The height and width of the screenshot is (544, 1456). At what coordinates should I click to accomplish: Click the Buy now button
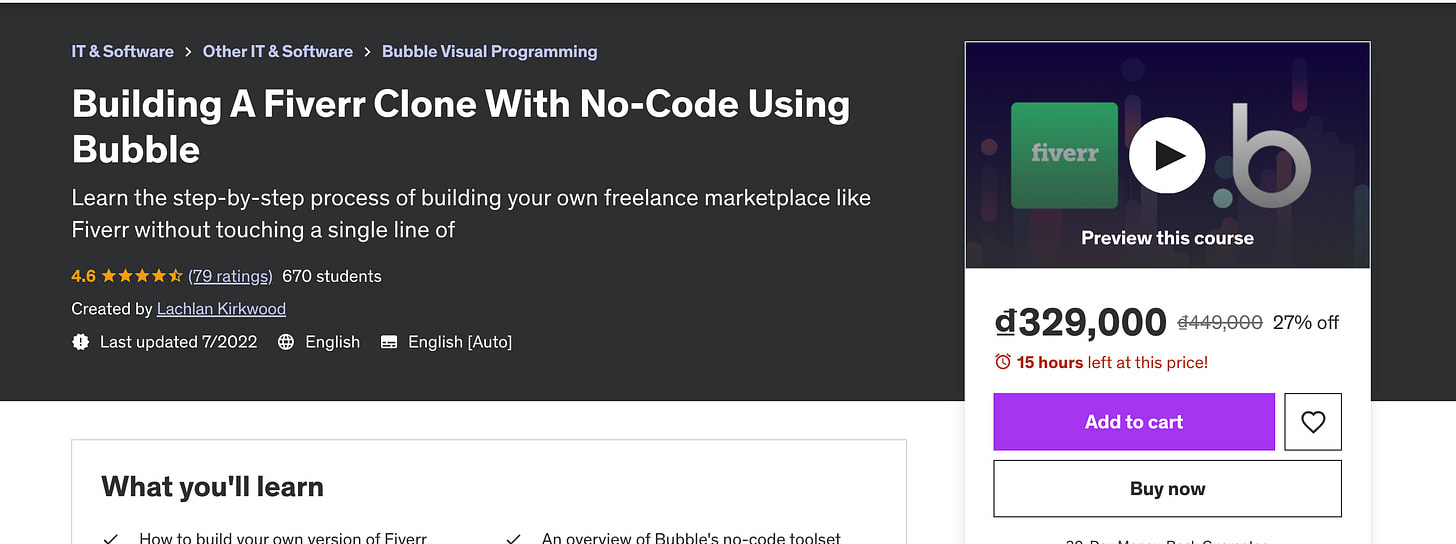tap(1167, 489)
